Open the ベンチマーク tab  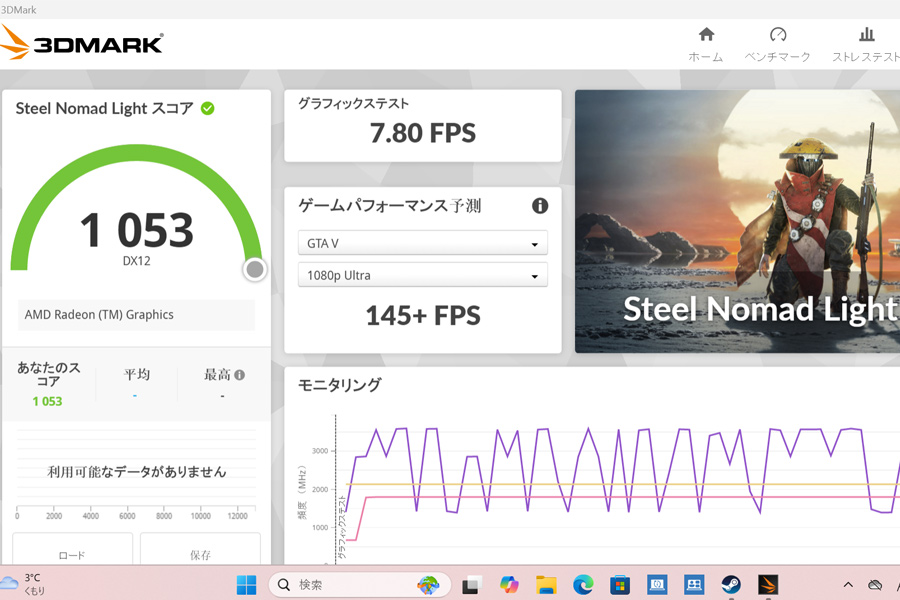[x=777, y=45]
